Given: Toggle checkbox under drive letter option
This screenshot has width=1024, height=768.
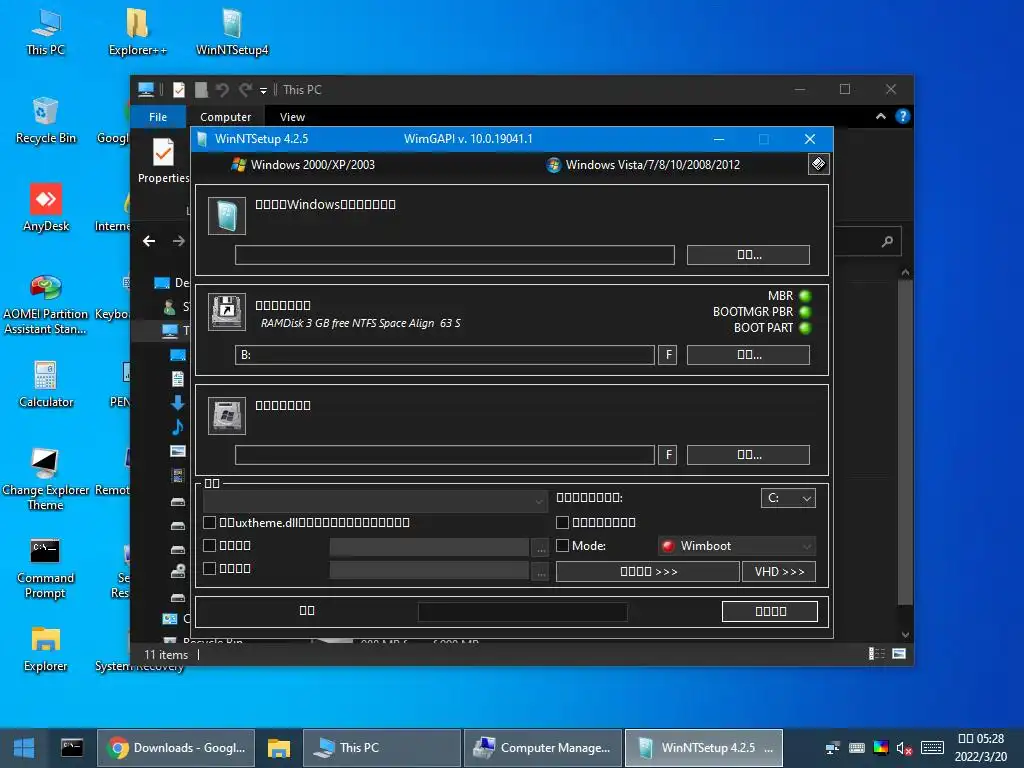Looking at the screenshot, I should tap(562, 522).
